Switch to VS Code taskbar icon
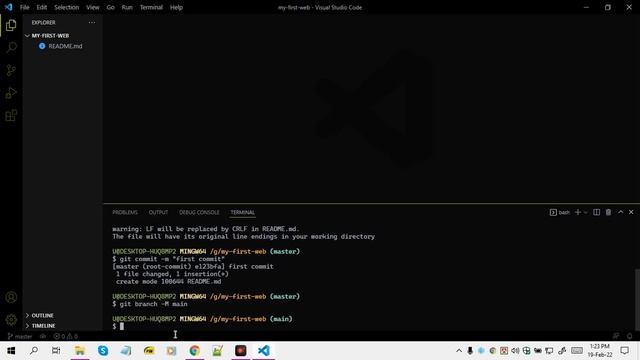 (x=264, y=351)
